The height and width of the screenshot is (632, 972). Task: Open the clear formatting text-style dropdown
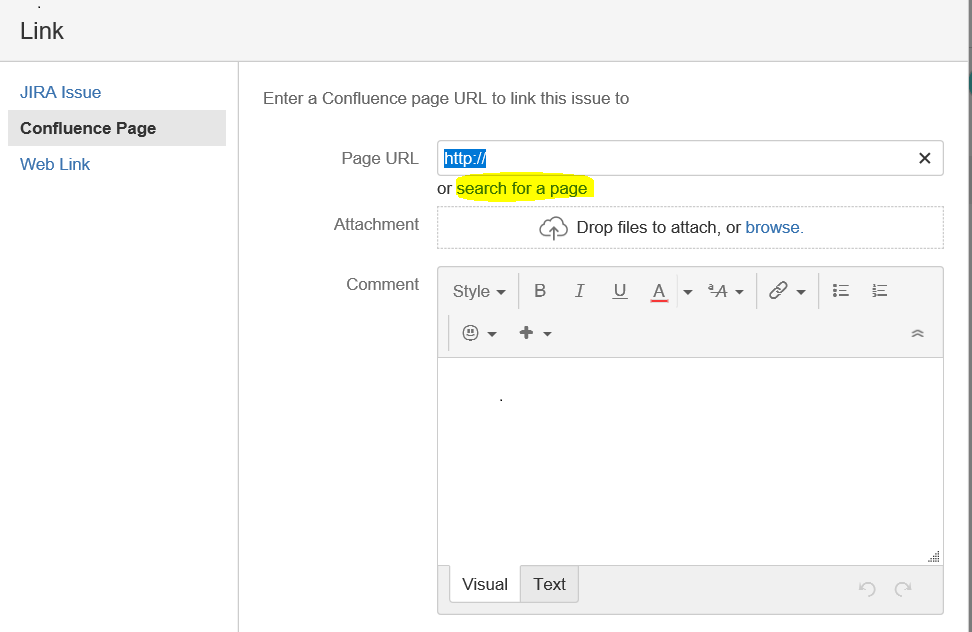tap(725, 291)
